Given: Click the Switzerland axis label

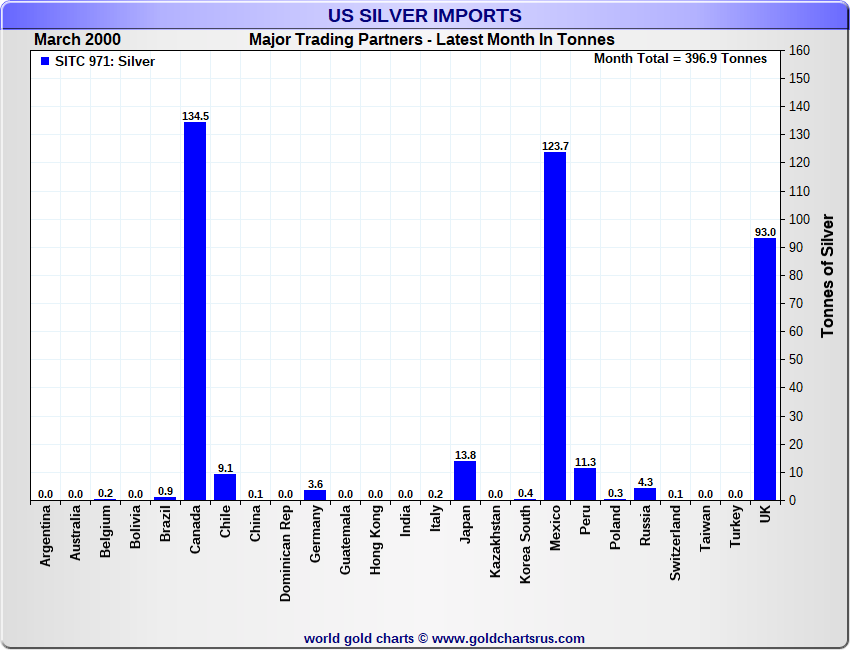Looking at the screenshot, I should [x=675, y=543].
